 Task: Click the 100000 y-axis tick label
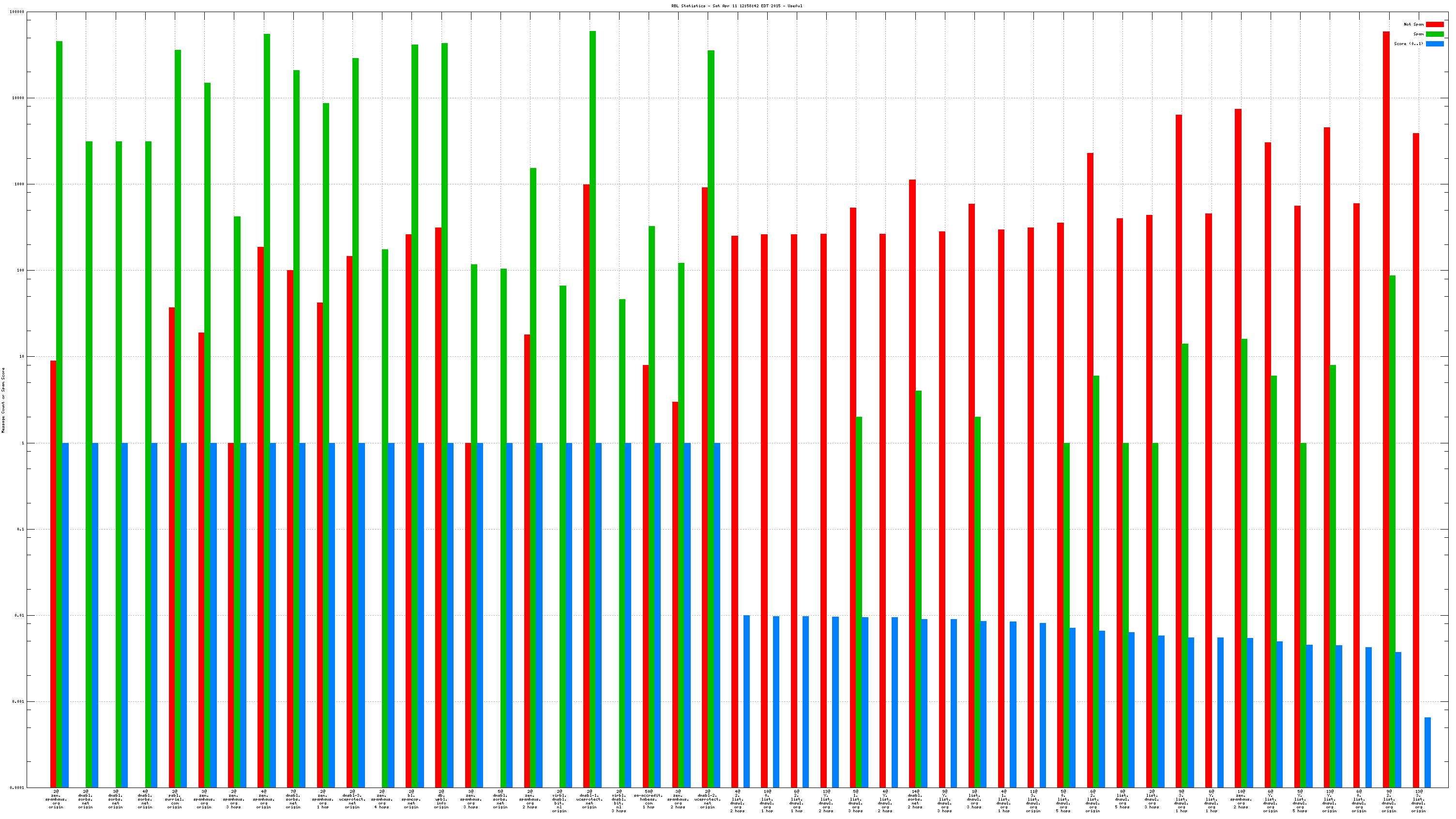[17, 12]
